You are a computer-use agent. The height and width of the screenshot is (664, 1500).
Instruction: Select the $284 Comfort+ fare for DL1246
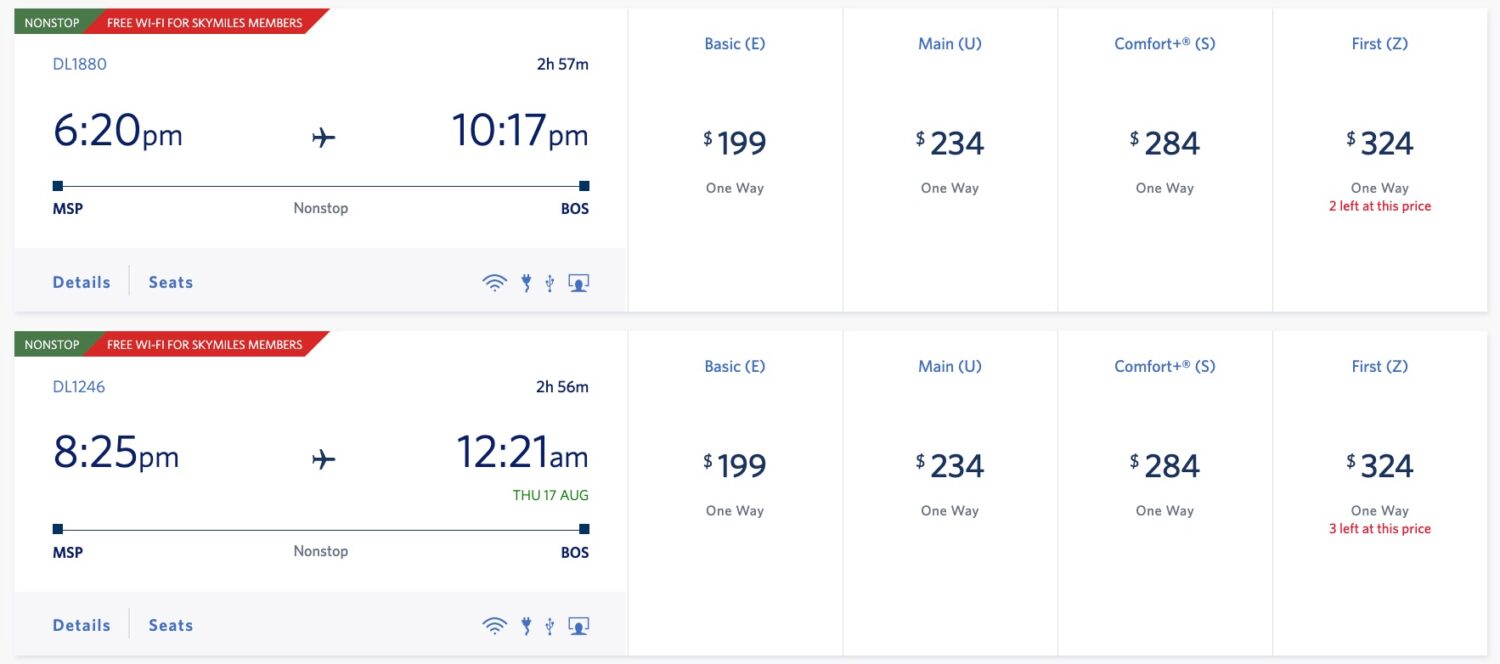pos(1164,464)
